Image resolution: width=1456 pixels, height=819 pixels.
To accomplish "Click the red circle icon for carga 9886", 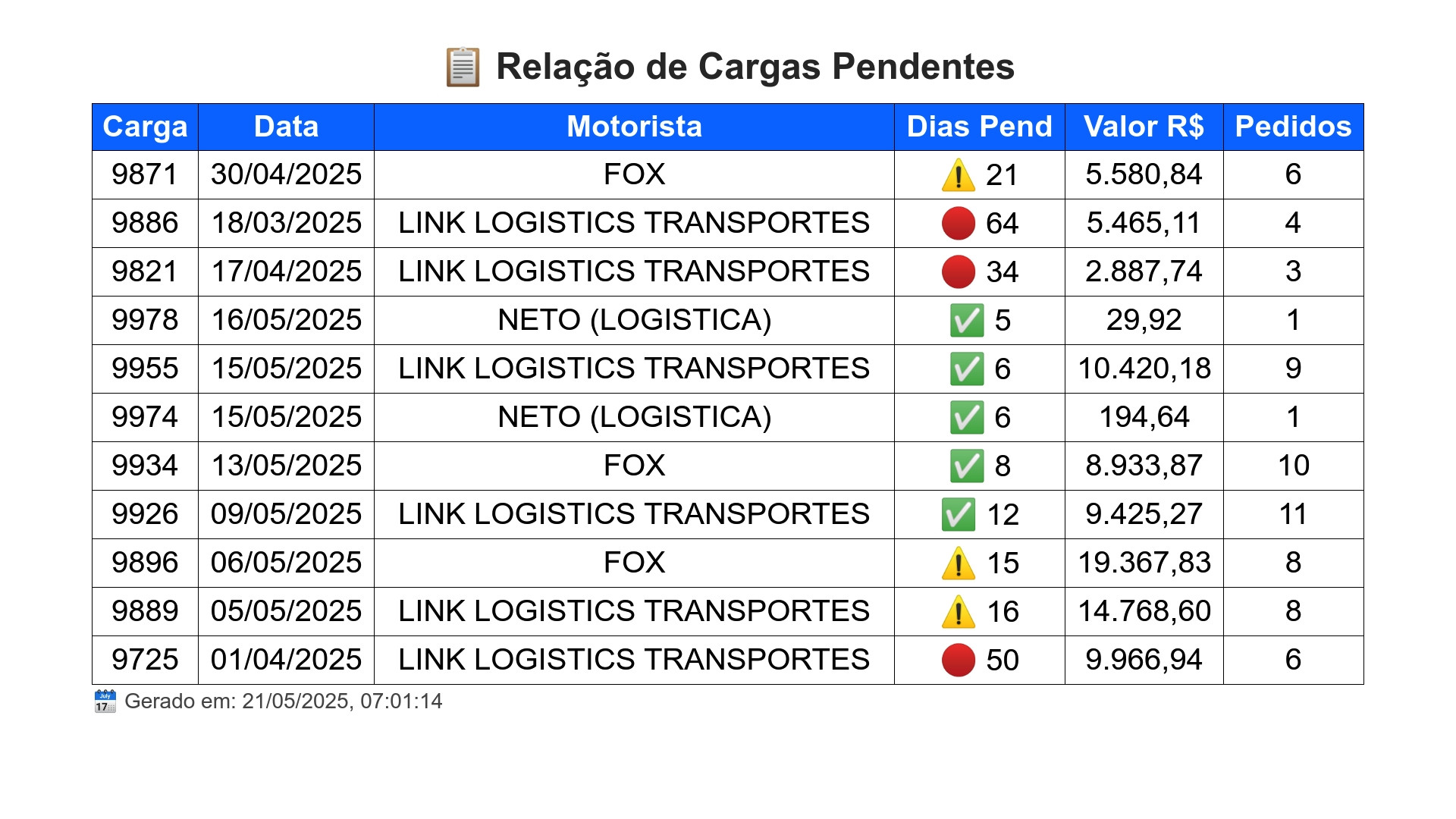I will [x=959, y=224].
